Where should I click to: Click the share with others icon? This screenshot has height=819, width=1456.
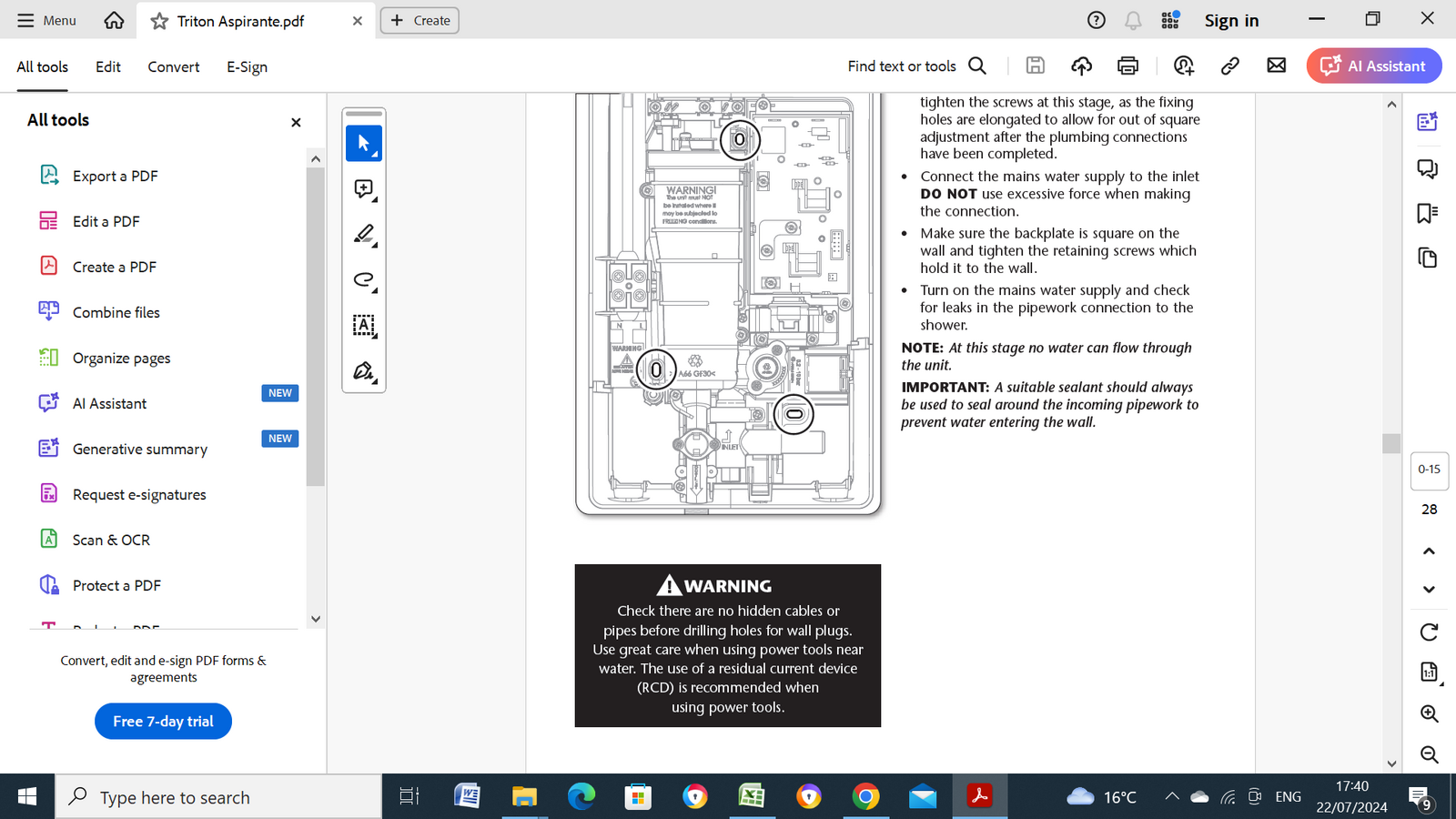1184,65
